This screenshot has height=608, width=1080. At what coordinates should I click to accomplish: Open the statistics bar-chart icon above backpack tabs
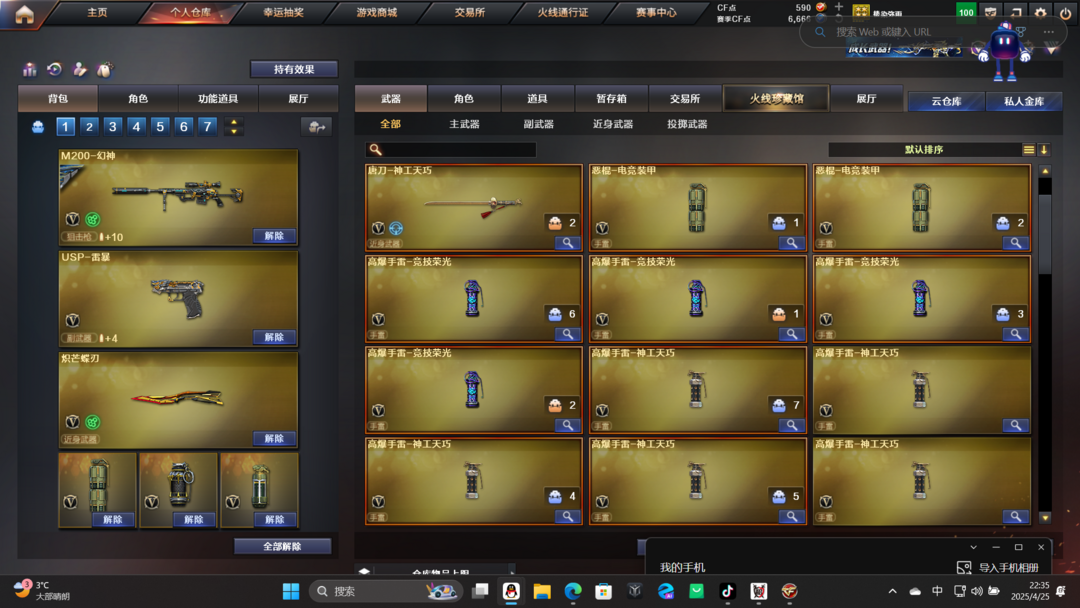coord(30,69)
